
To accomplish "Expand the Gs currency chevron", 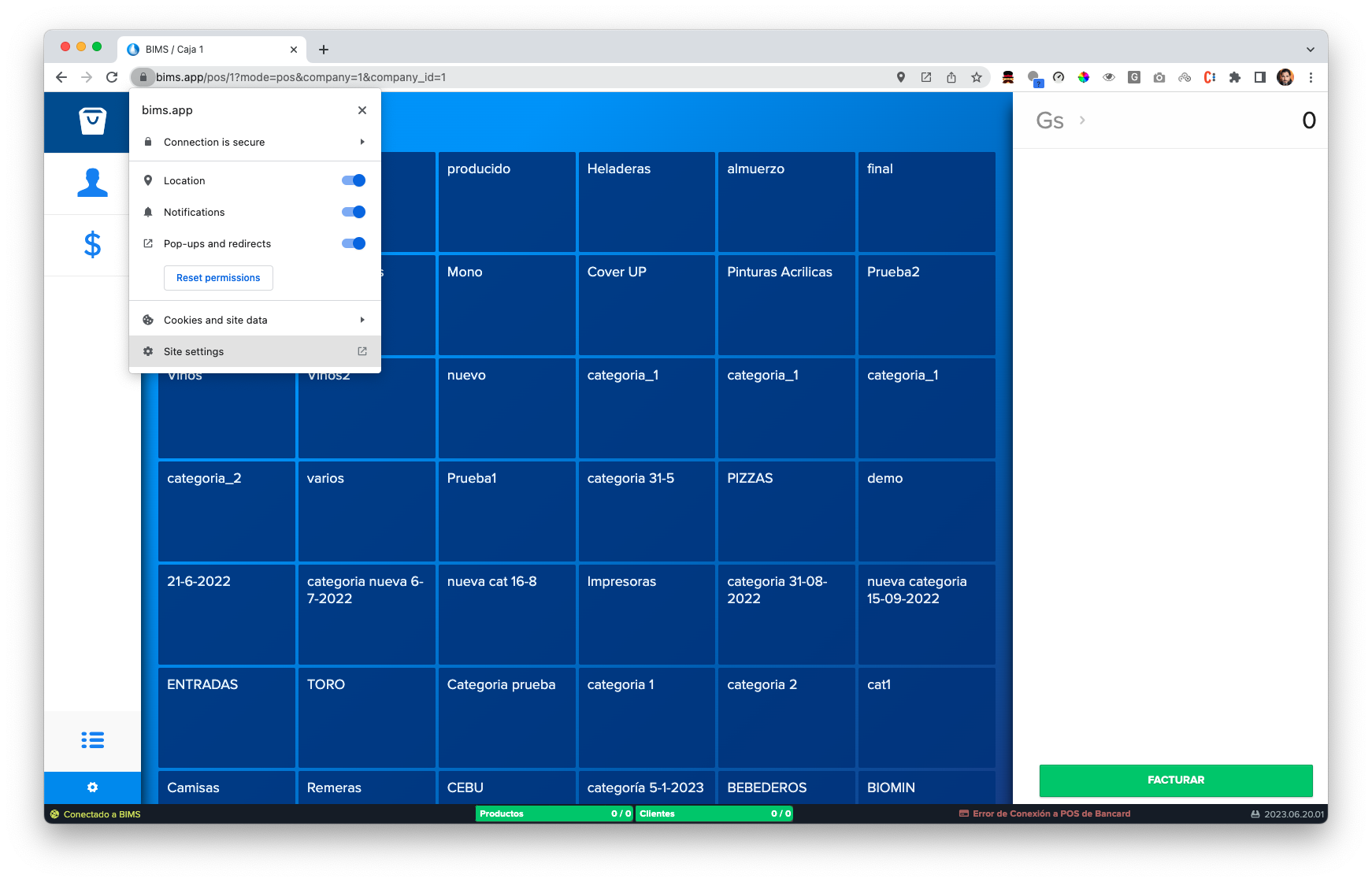I will point(1082,120).
